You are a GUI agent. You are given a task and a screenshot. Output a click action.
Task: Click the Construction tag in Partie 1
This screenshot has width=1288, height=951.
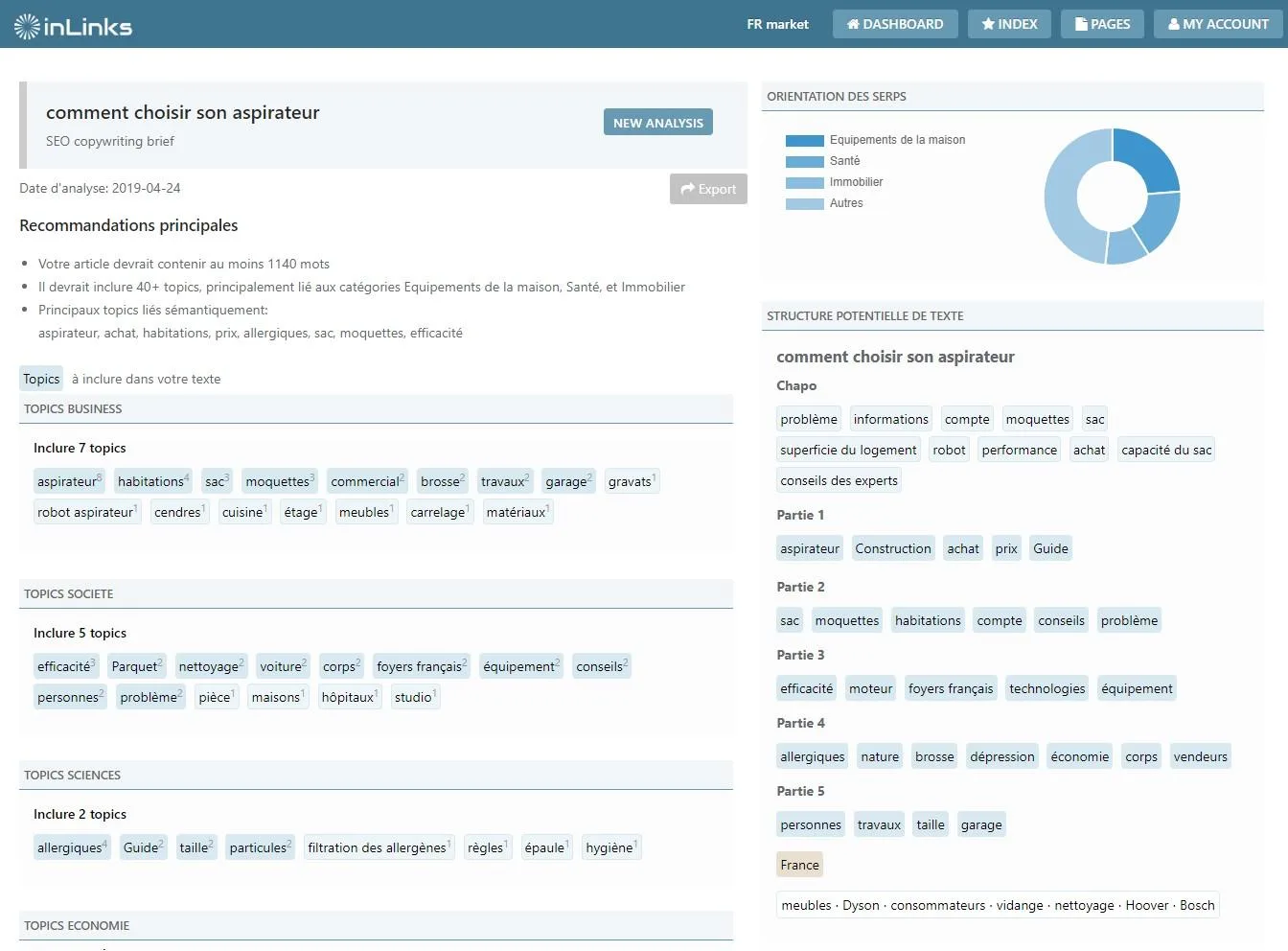pos(892,548)
